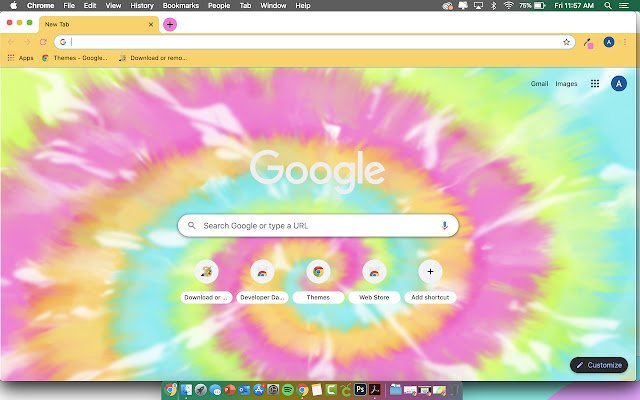Open the Chrome application menu
The image size is (640, 400).
(40, 5)
